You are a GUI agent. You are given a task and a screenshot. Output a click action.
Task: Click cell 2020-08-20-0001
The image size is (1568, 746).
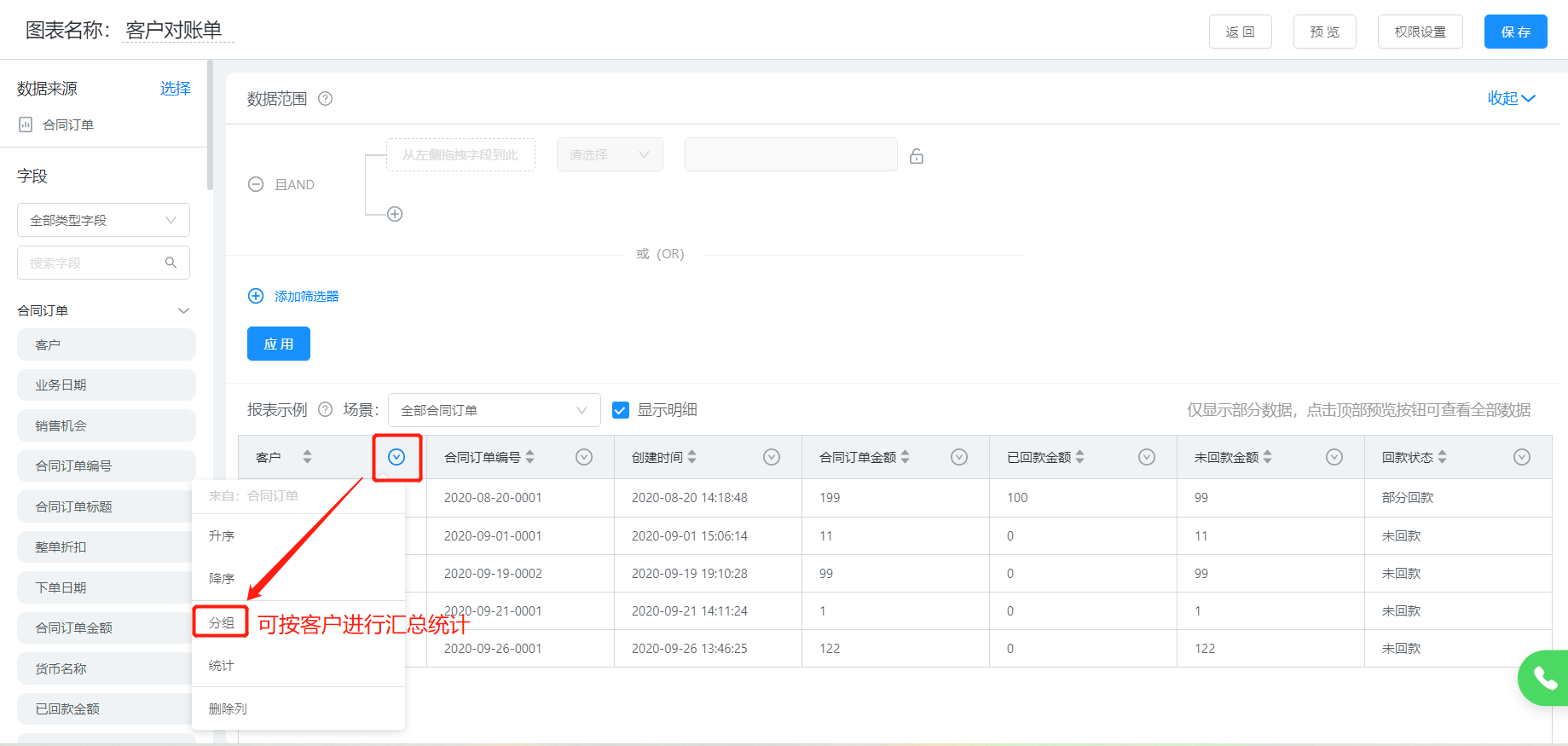coord(493,498)
